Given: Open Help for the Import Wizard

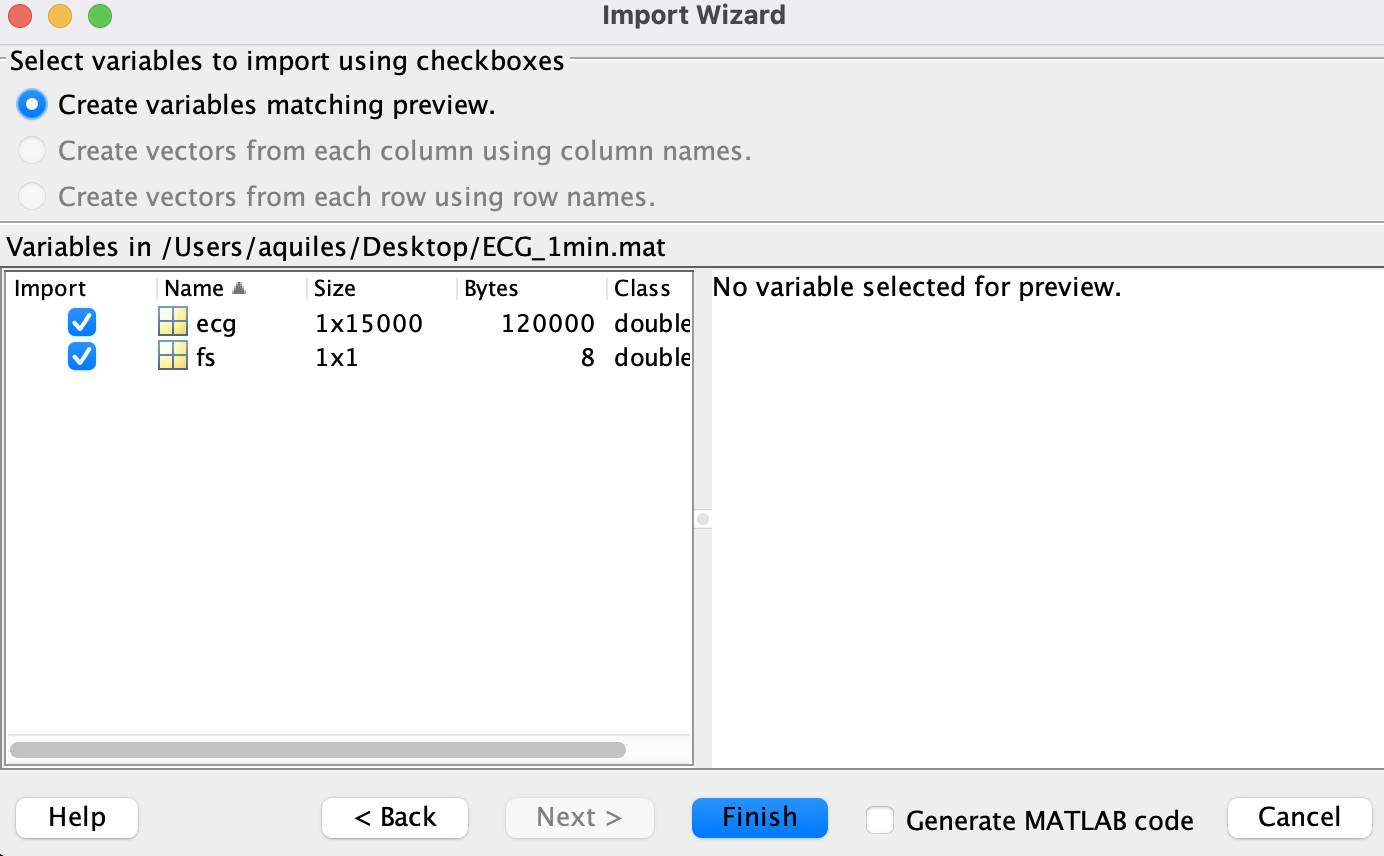Looking at the screenshot, I should pos(76,817).
